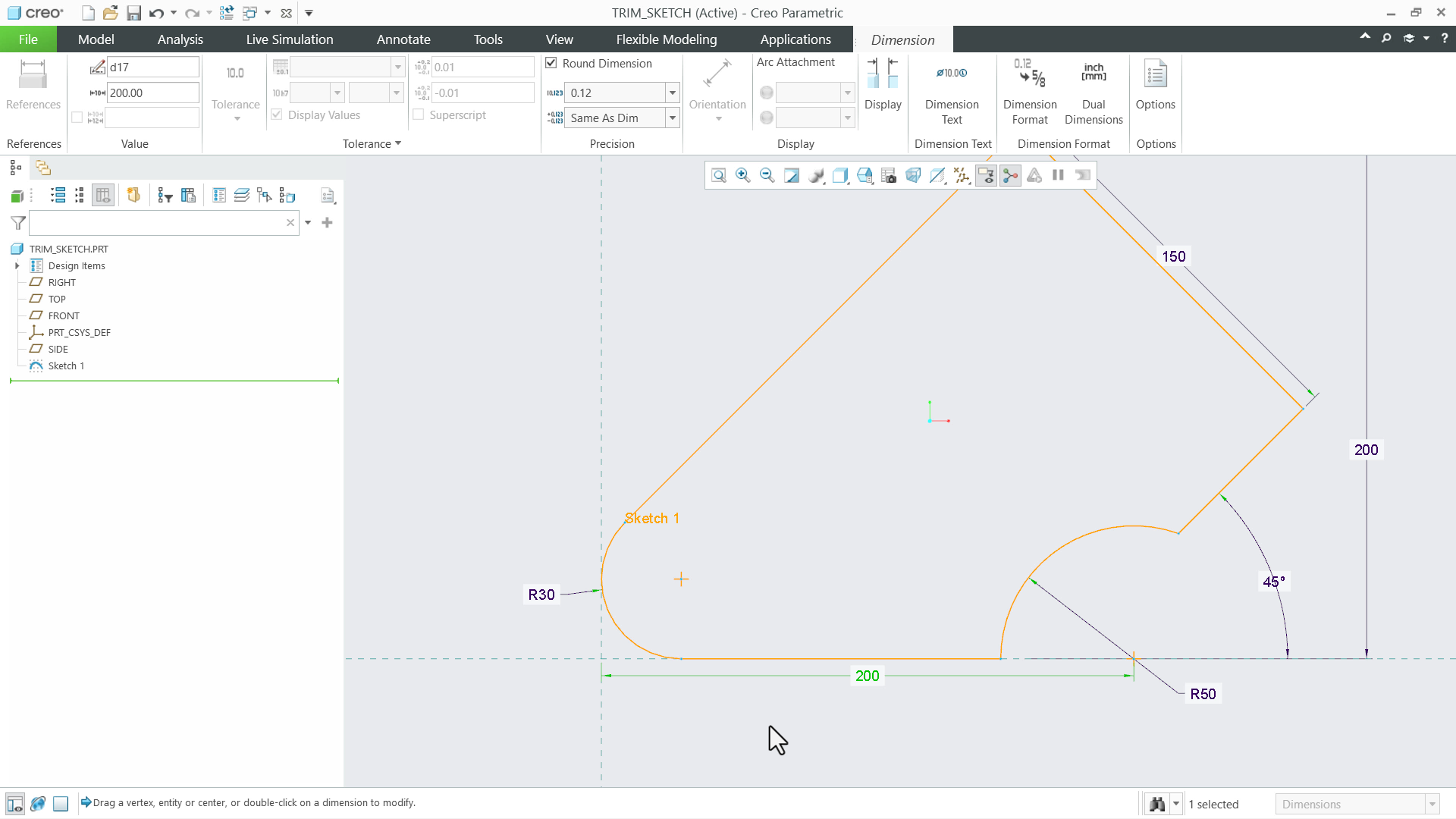Image resolution: width=1456 pixels, height=819 pixels.
Task: Switch to the Flexible Modeling tab
Action: [666, 39]
